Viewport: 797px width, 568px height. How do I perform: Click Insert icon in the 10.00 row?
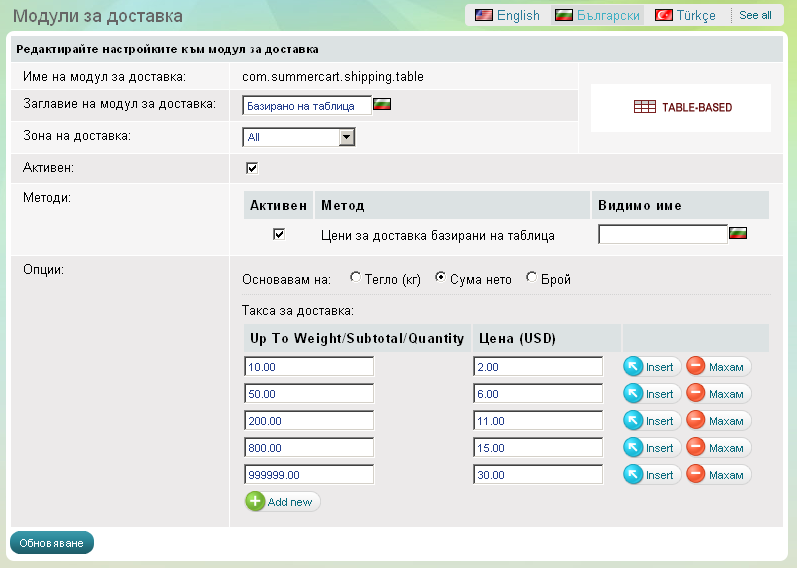633,367
